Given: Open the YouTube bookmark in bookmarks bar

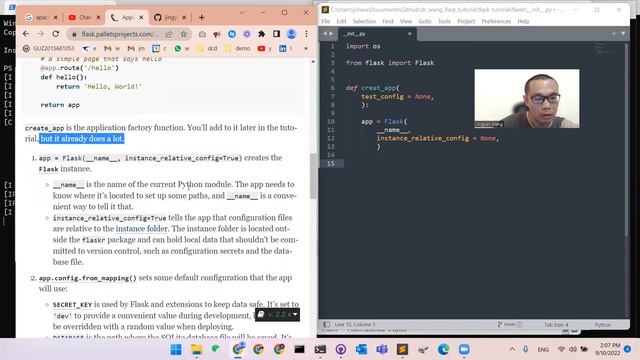Looking at the screenshot, I should point(264,49).
